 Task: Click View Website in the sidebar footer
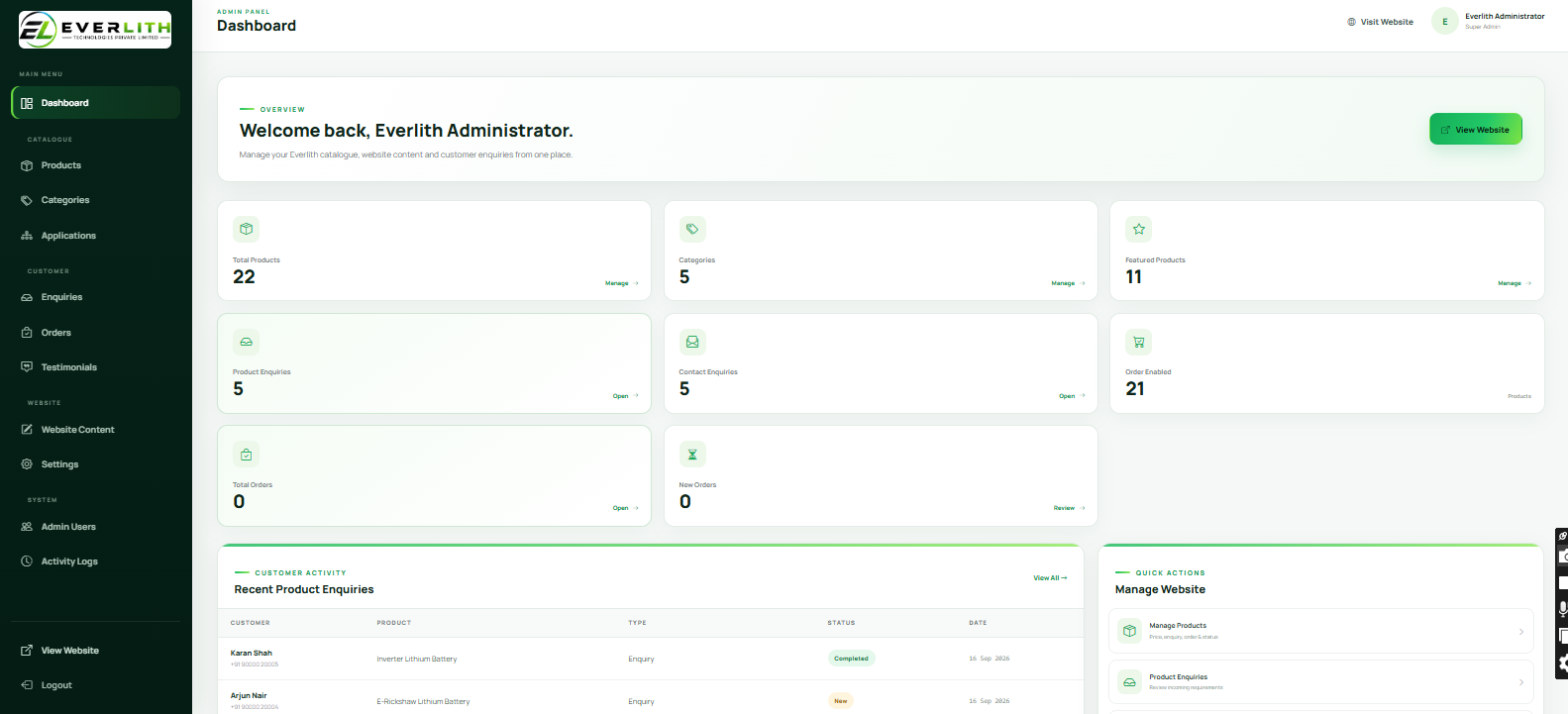(x=95, y=651)
